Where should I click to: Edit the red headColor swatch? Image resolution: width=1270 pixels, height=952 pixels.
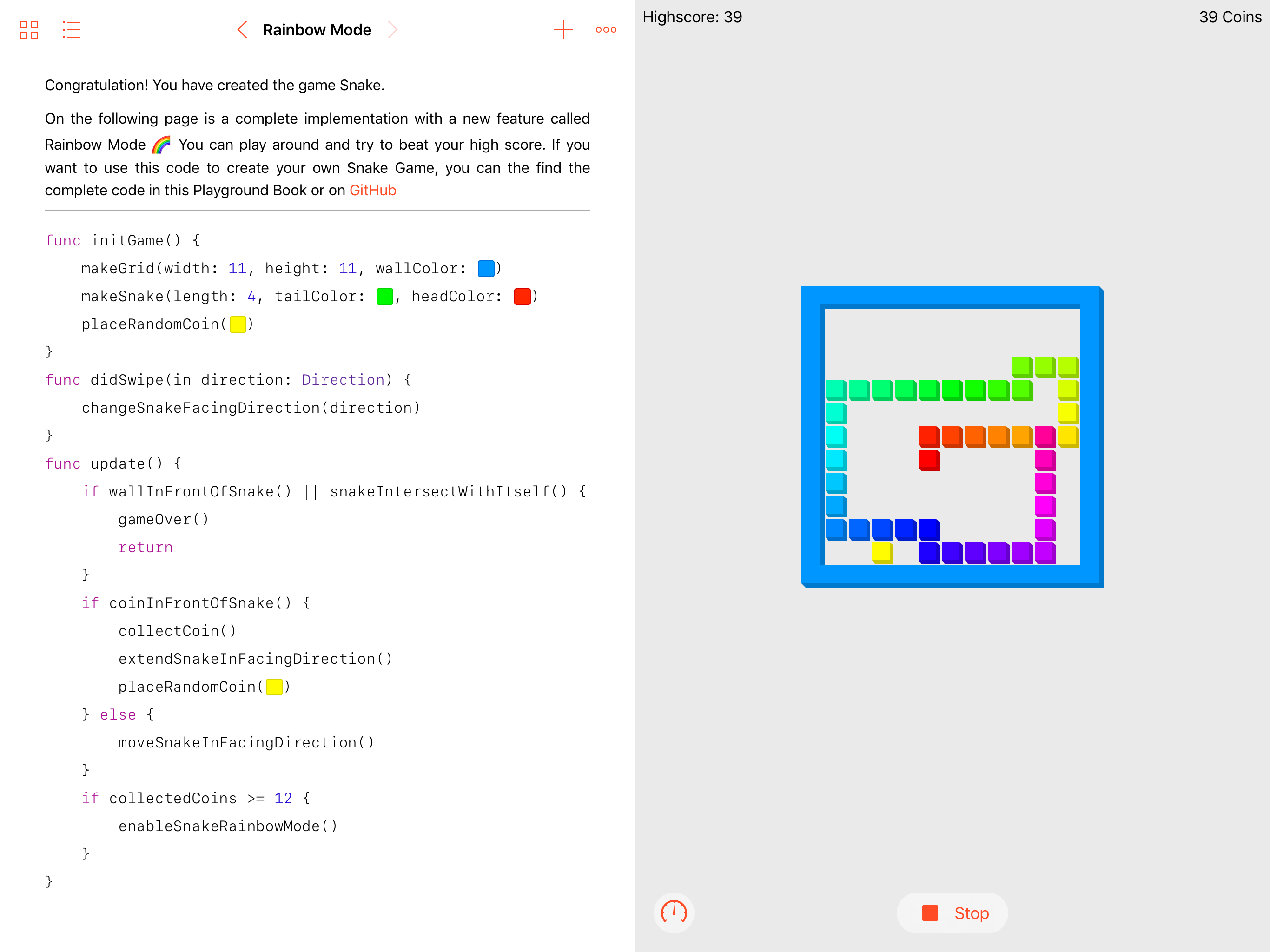click(x=522, y=296)
